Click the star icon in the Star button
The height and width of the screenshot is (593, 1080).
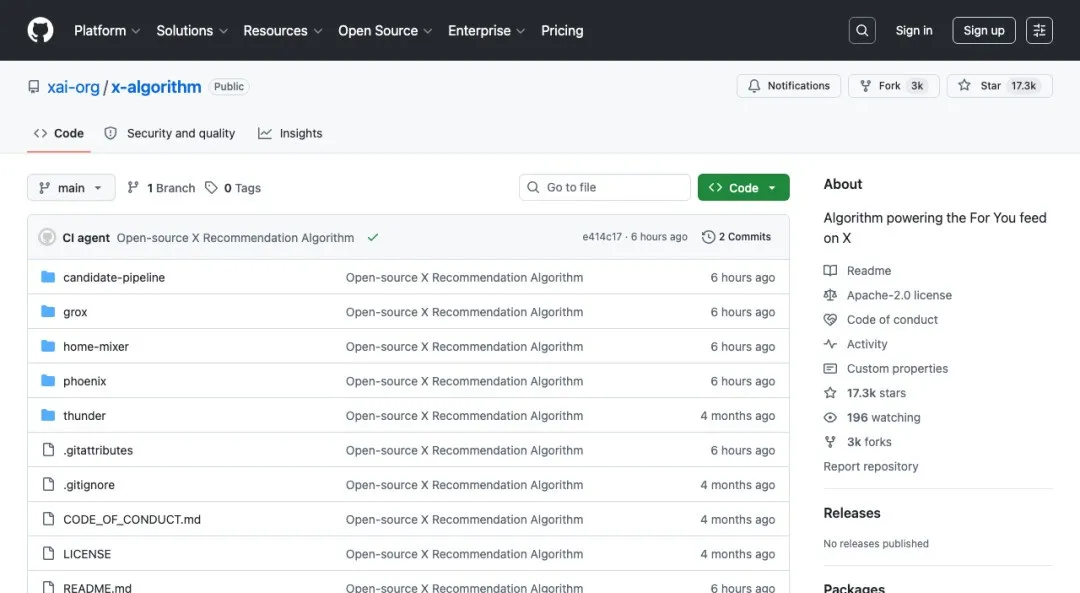pos(964,85)
